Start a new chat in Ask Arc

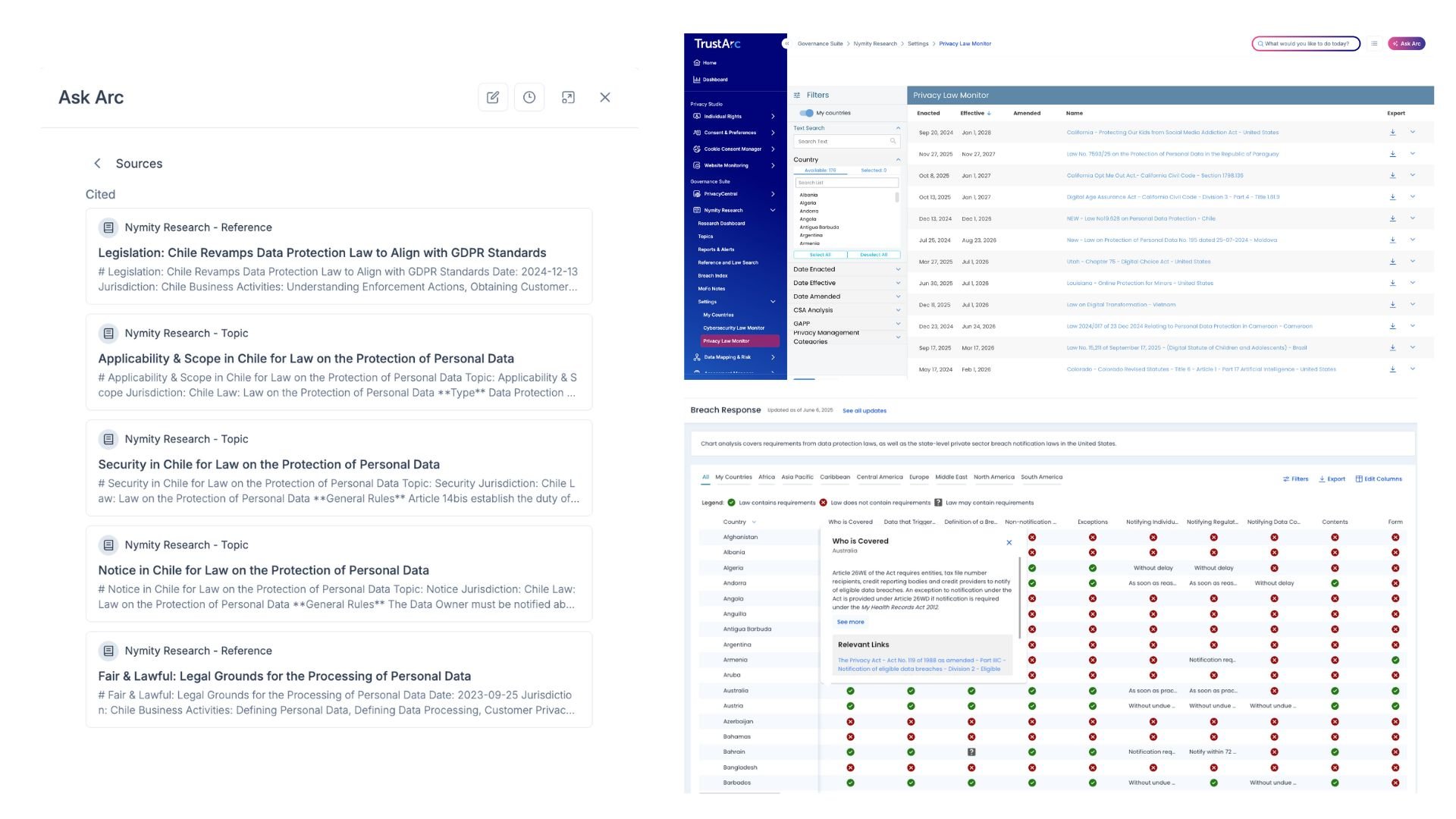[493, 97]
